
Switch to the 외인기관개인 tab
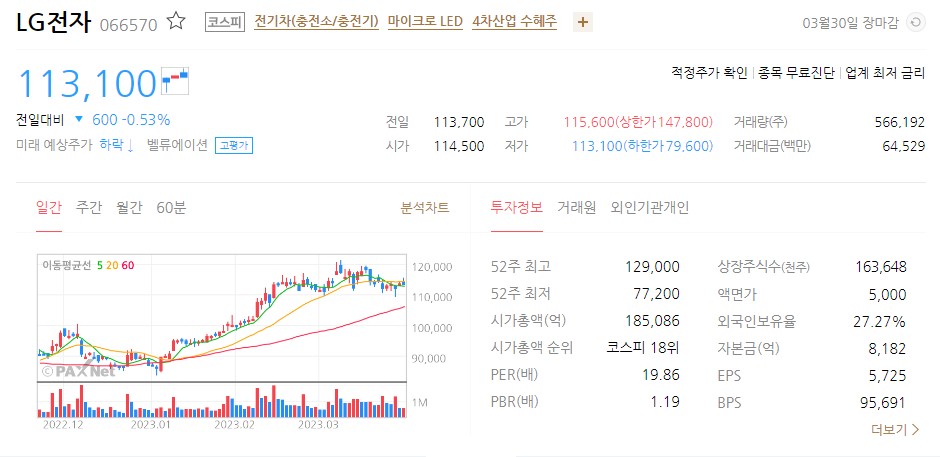click(649, 208)
